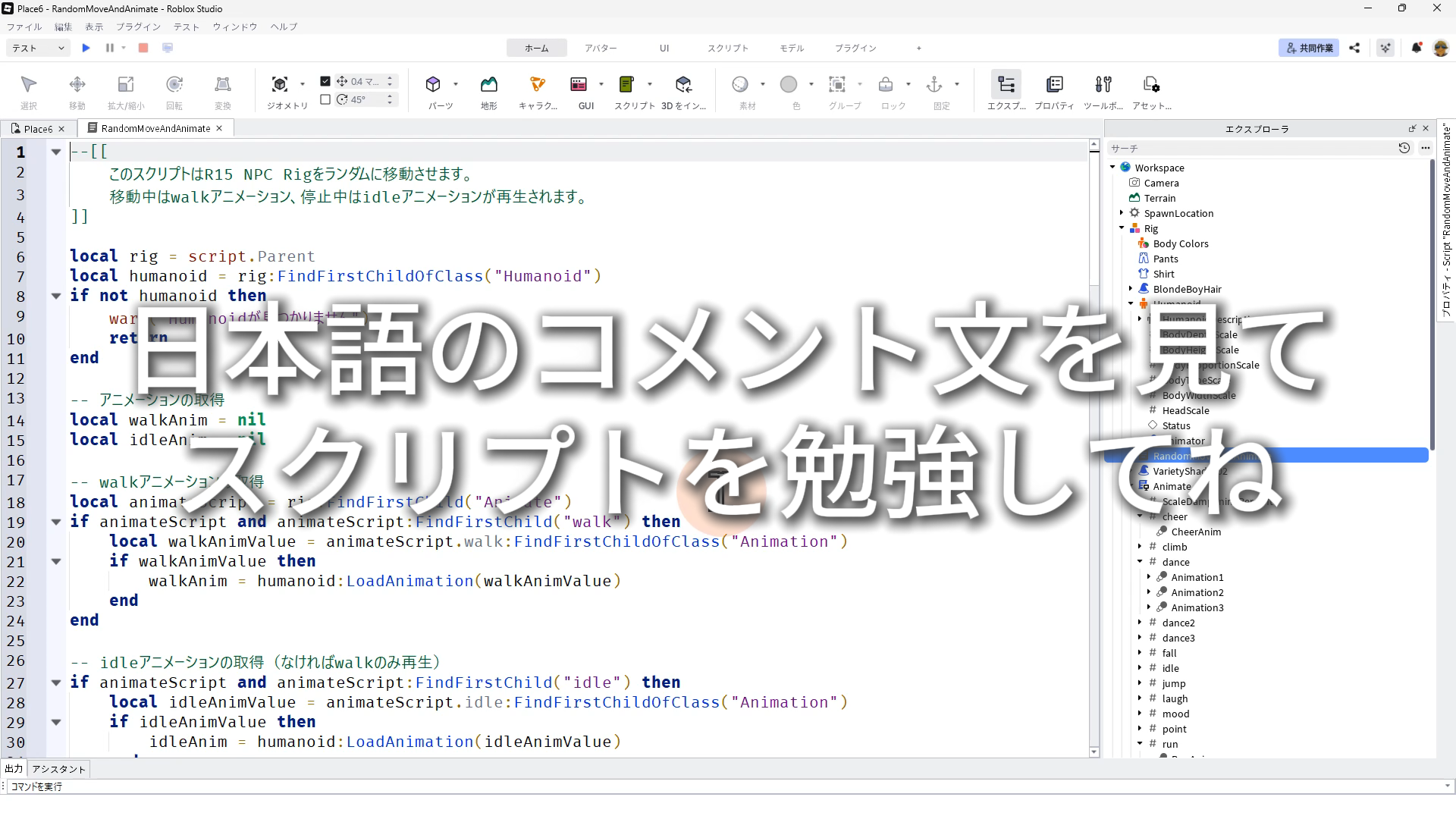Open the Toolbox (ツールボ) panel
This screenshot has height=819, width=1456.
click(x=1103, y=84)
